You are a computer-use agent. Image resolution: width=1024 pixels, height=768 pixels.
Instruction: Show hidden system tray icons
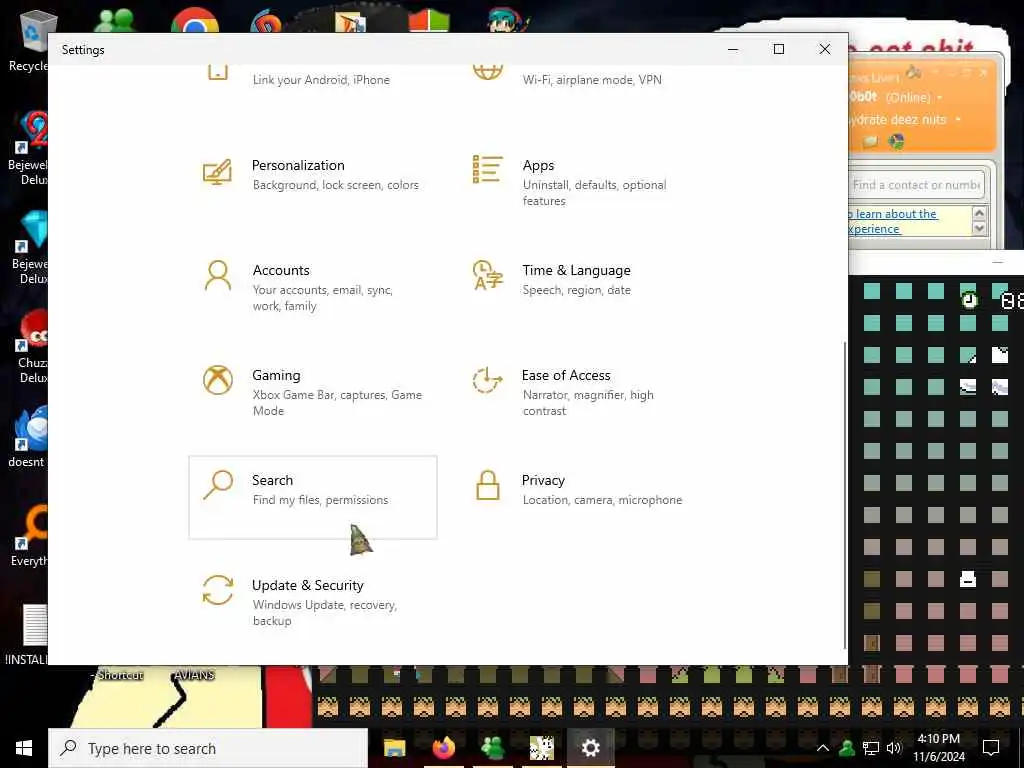(823, 748)
